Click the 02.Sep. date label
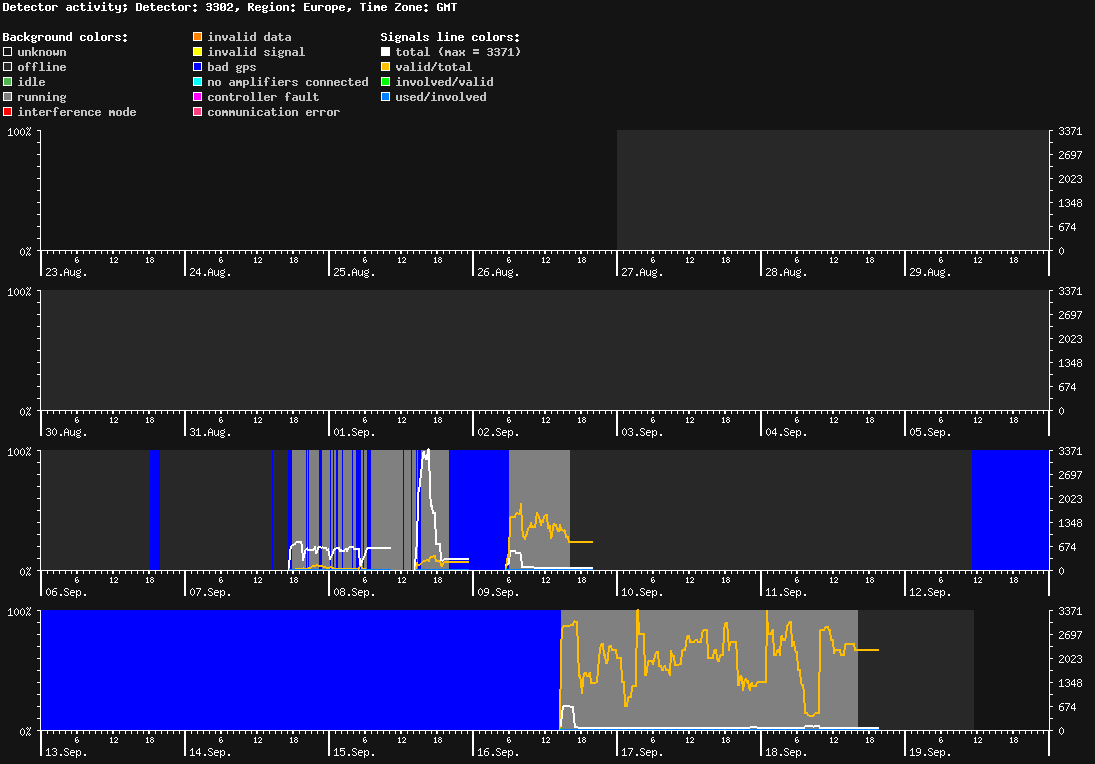 (499, 432)
